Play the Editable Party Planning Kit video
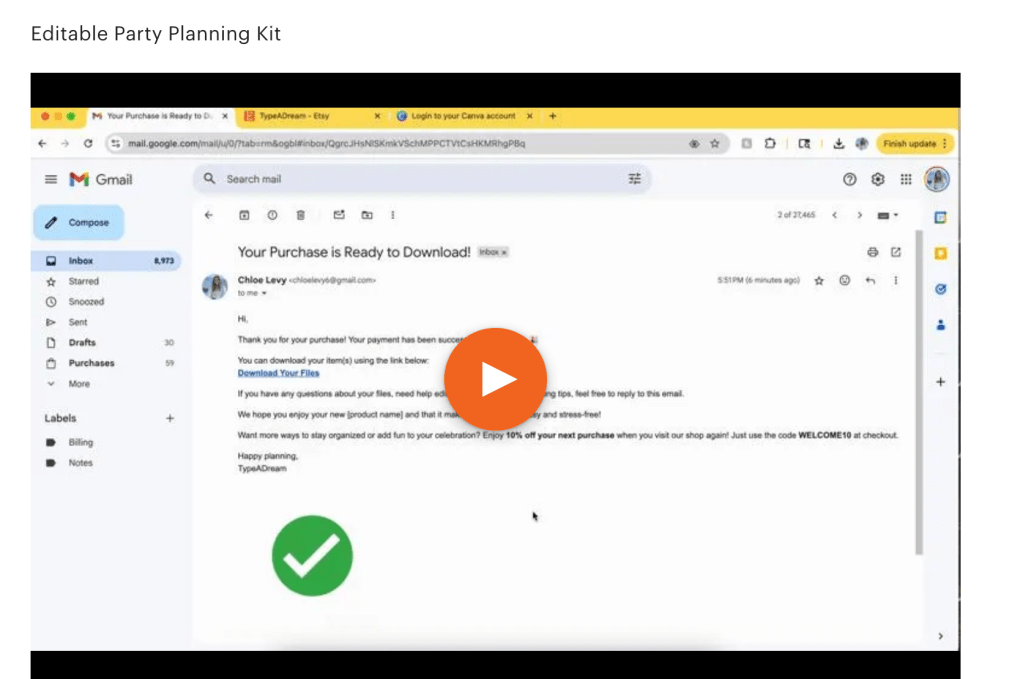The image size is (1023, 679). pos(495,379)
